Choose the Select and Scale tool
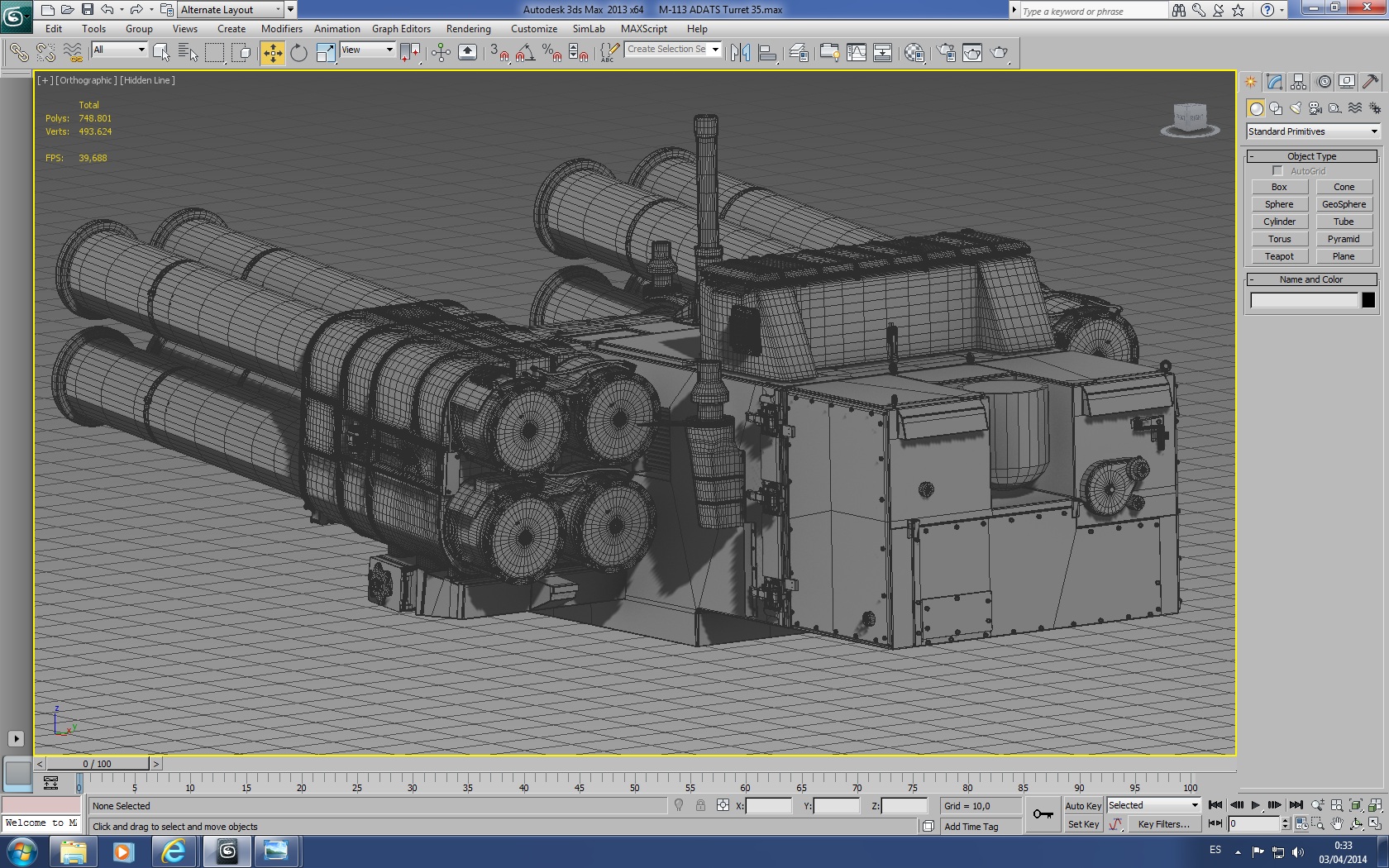Viewport: 1389px width, 868px height. [x=326, y=53]
